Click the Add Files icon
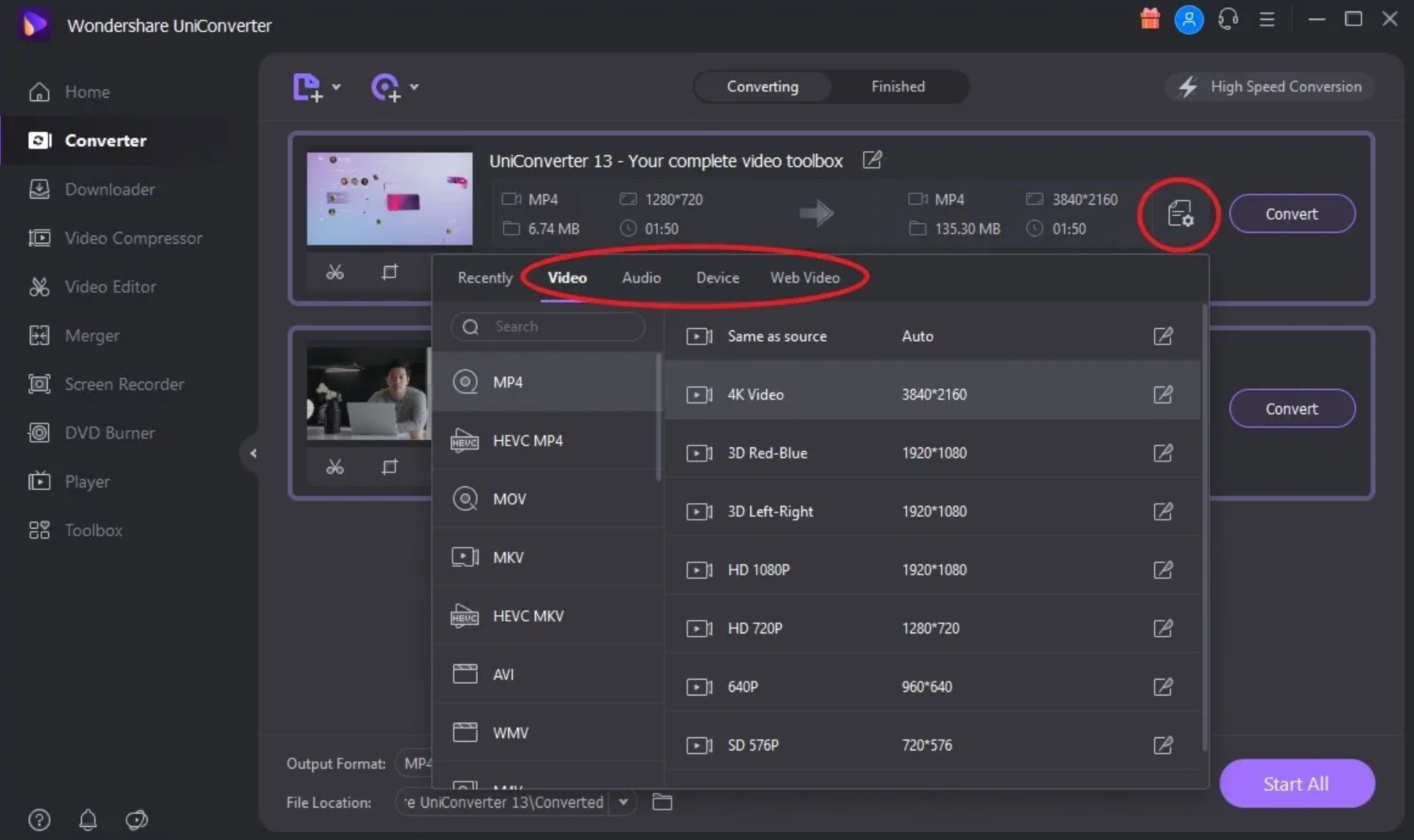Screen dimensions: 1414x840 pos(307,87)
